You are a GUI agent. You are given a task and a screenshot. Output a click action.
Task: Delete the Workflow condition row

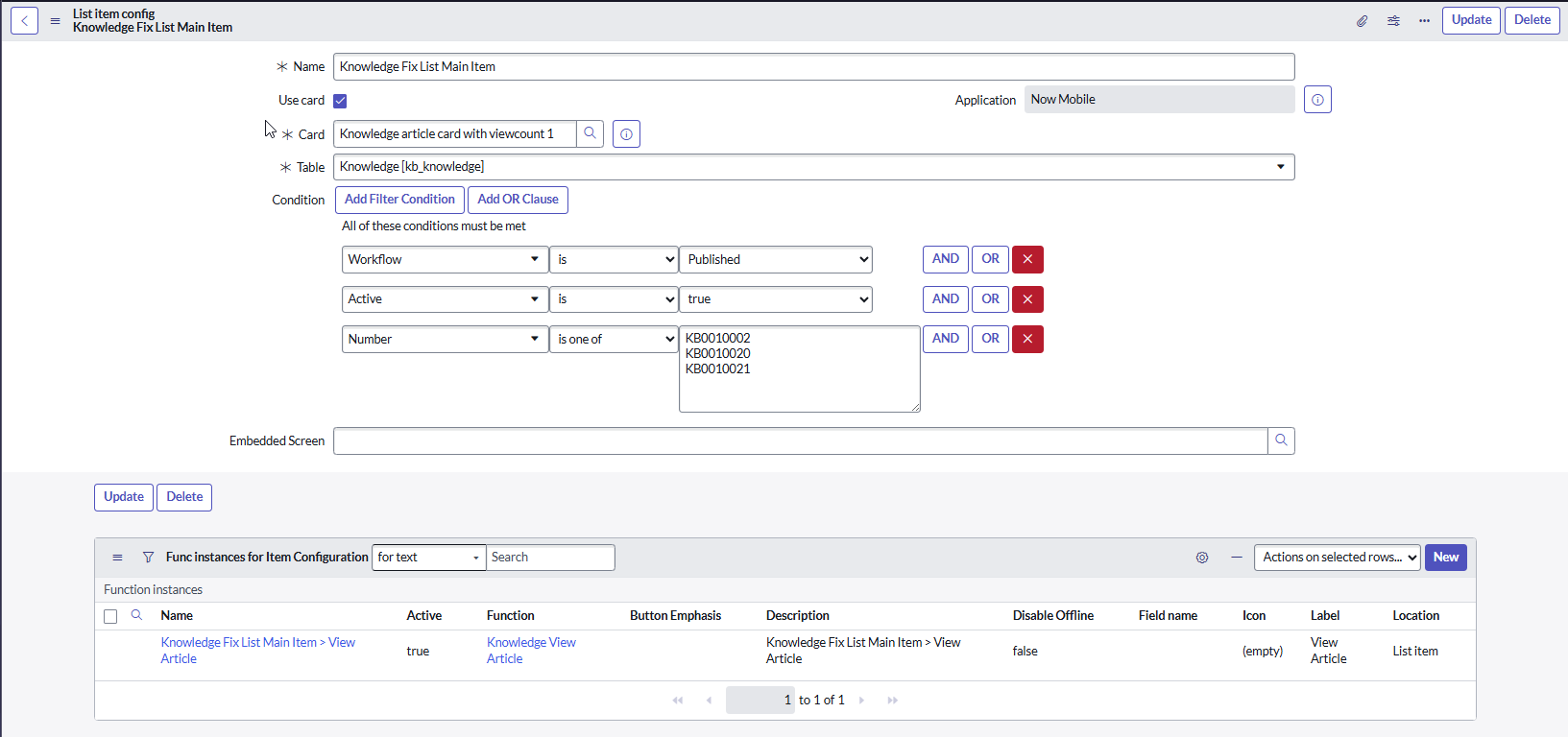pos(1027,259)
